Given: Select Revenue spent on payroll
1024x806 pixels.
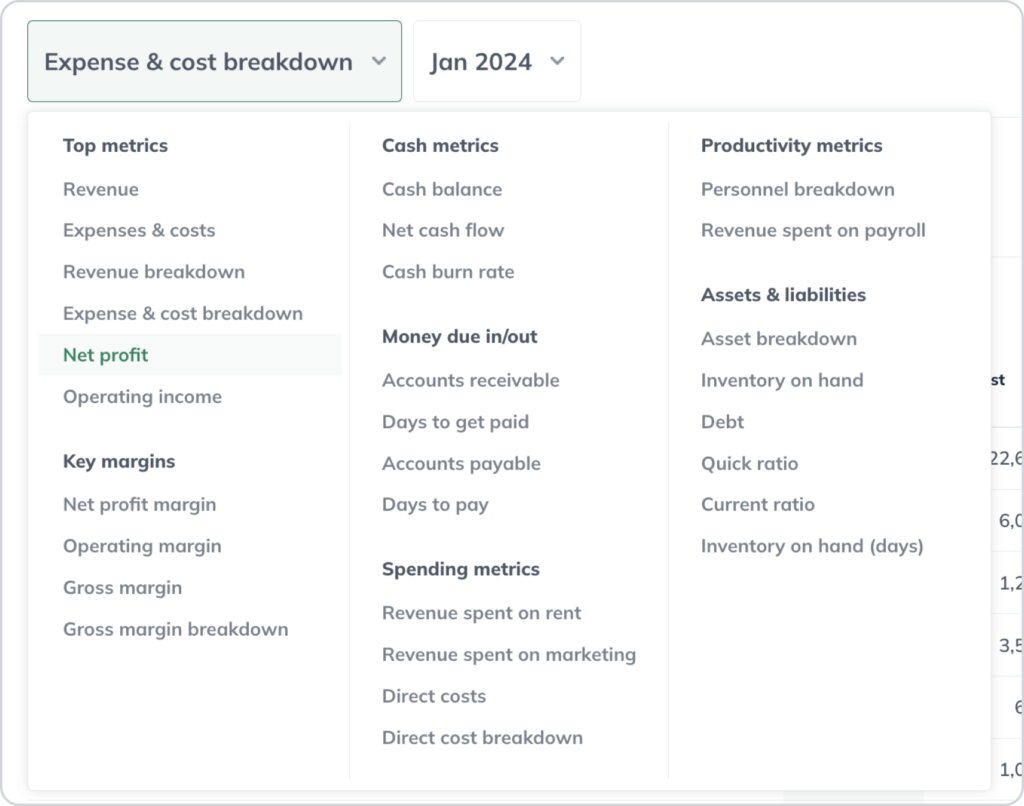Looking at the screenshot, I should [813, 230].
